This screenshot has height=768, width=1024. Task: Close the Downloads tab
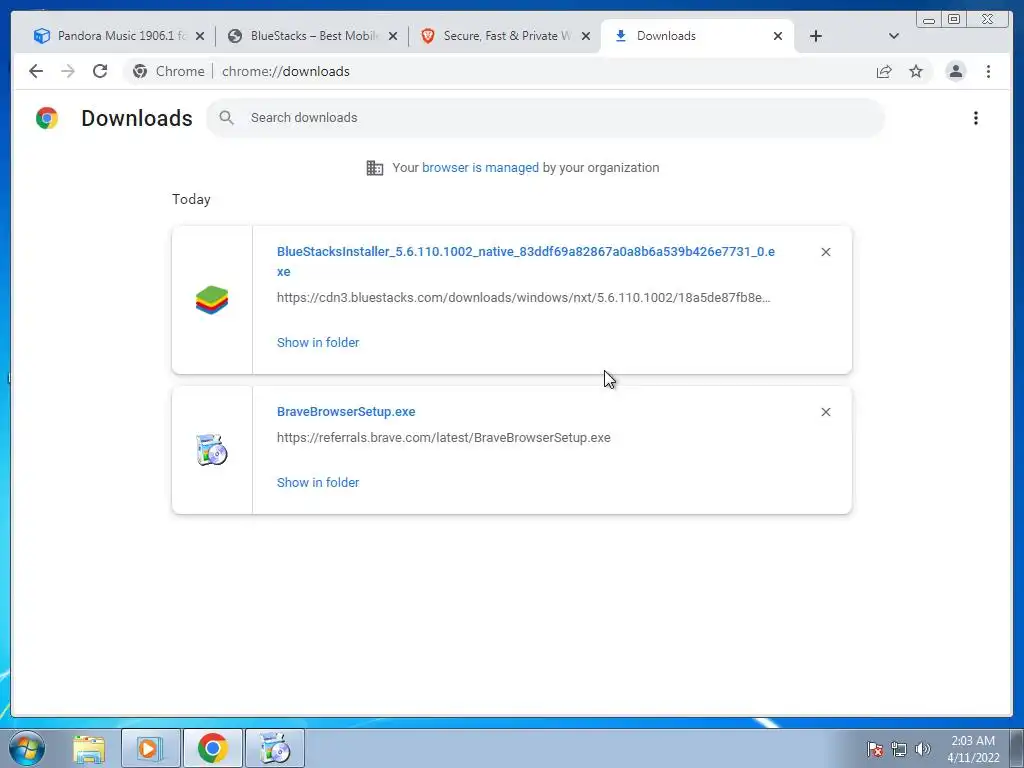point(778,37)
